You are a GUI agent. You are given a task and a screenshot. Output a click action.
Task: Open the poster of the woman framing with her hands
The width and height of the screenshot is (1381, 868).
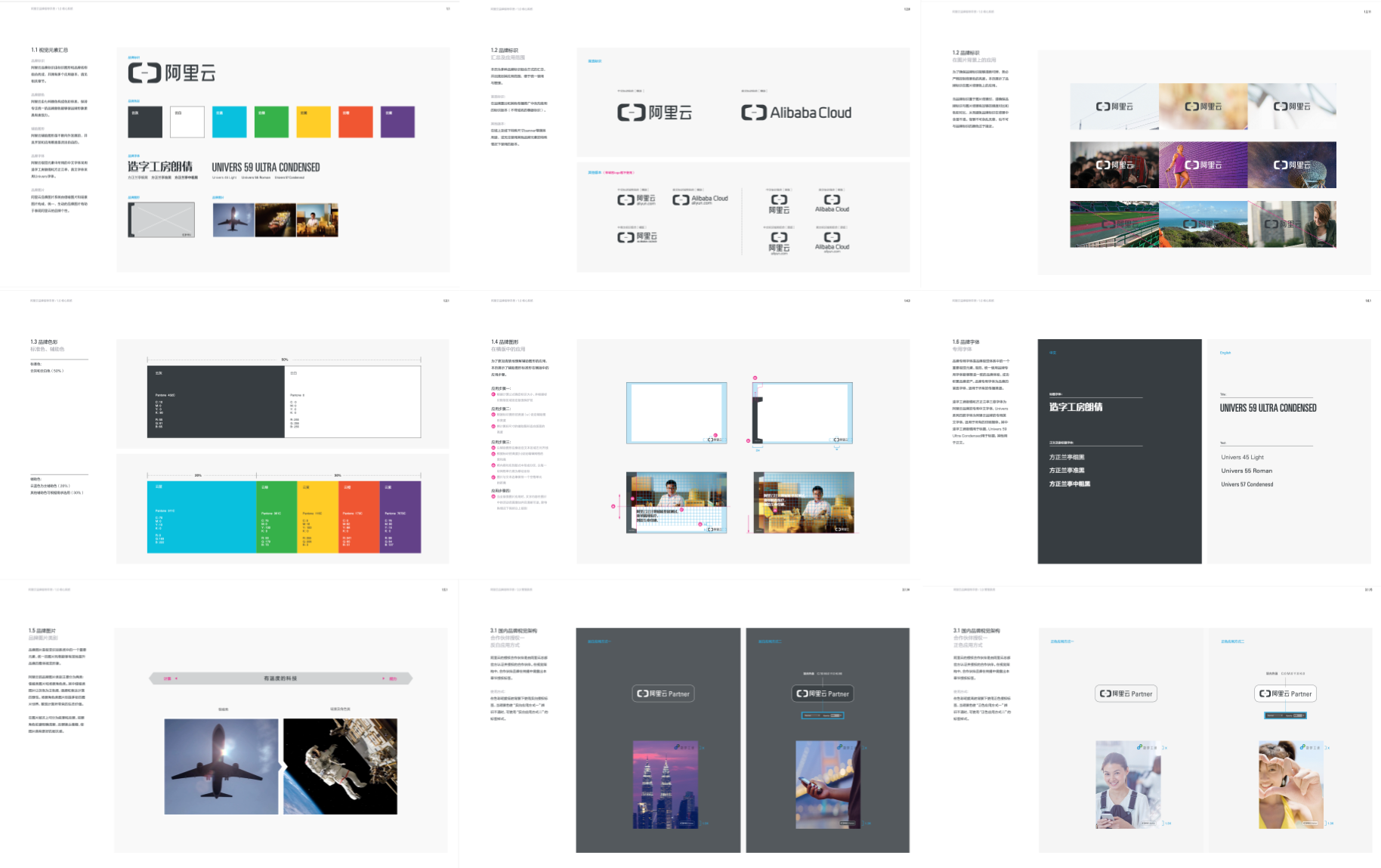1291,785
